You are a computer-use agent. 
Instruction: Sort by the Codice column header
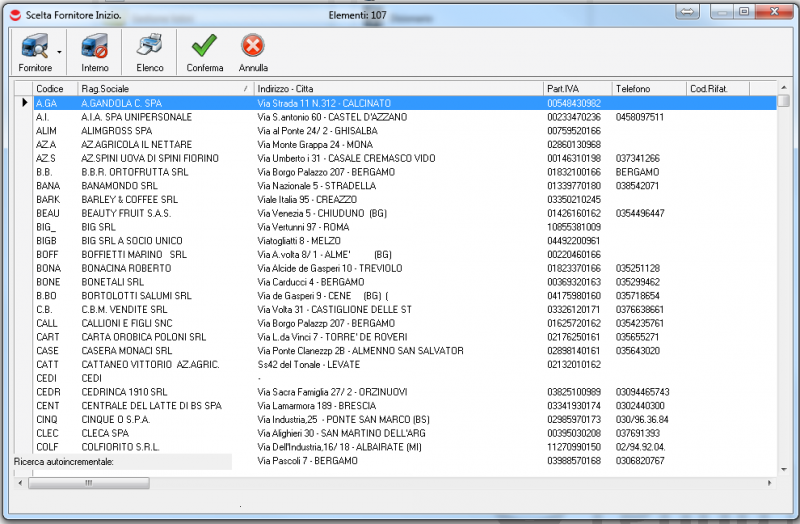click(x=54, y=89)
